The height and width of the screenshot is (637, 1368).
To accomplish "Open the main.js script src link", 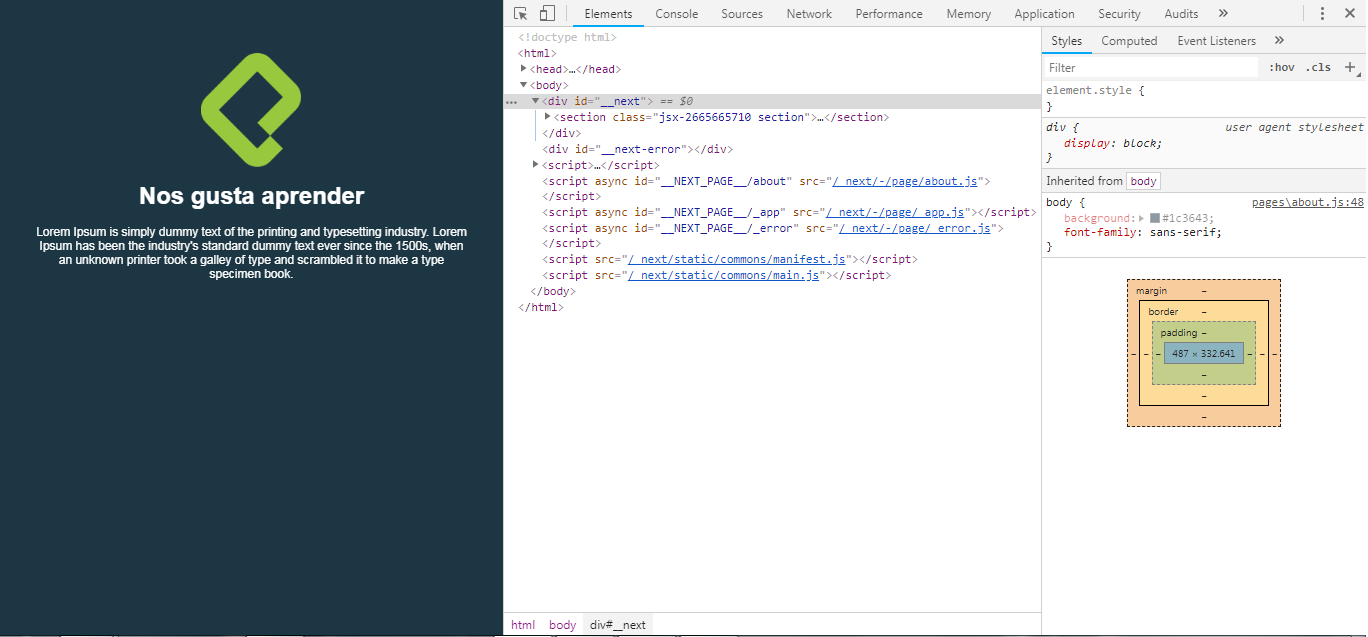I will [723, 276].
